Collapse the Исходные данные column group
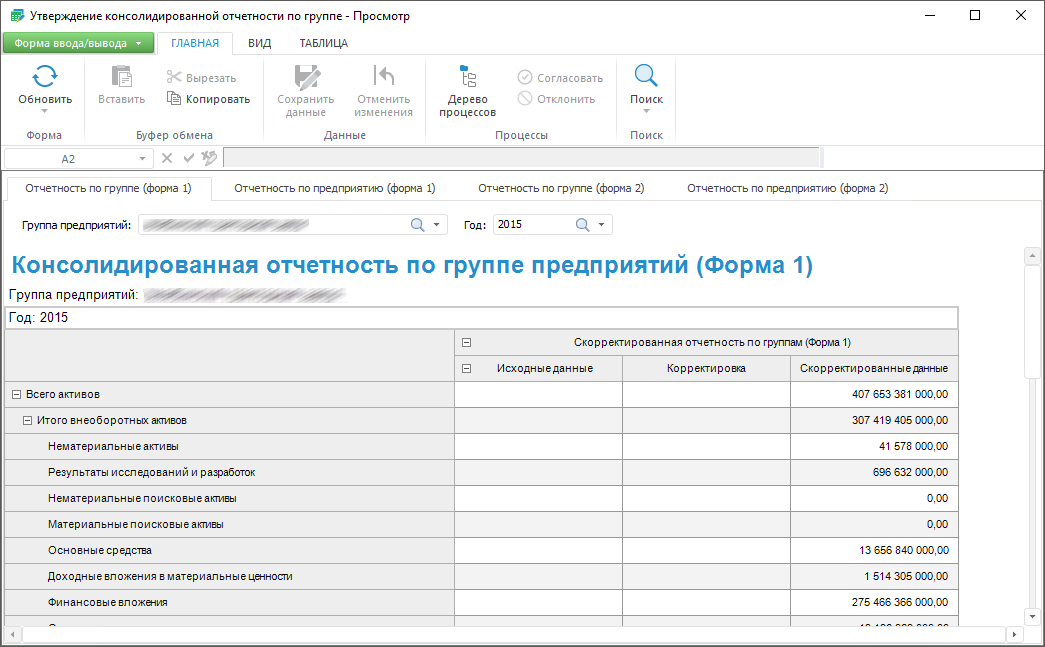 click(x=466, y=369)
